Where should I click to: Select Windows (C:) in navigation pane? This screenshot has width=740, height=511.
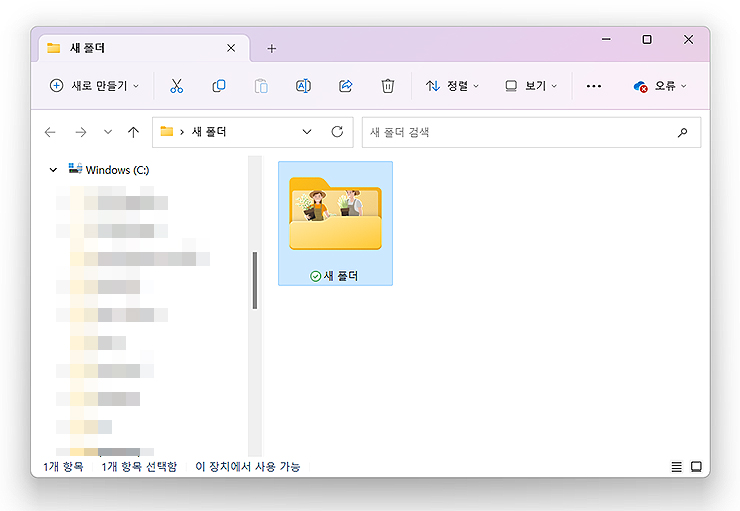[x=109, y=169]
